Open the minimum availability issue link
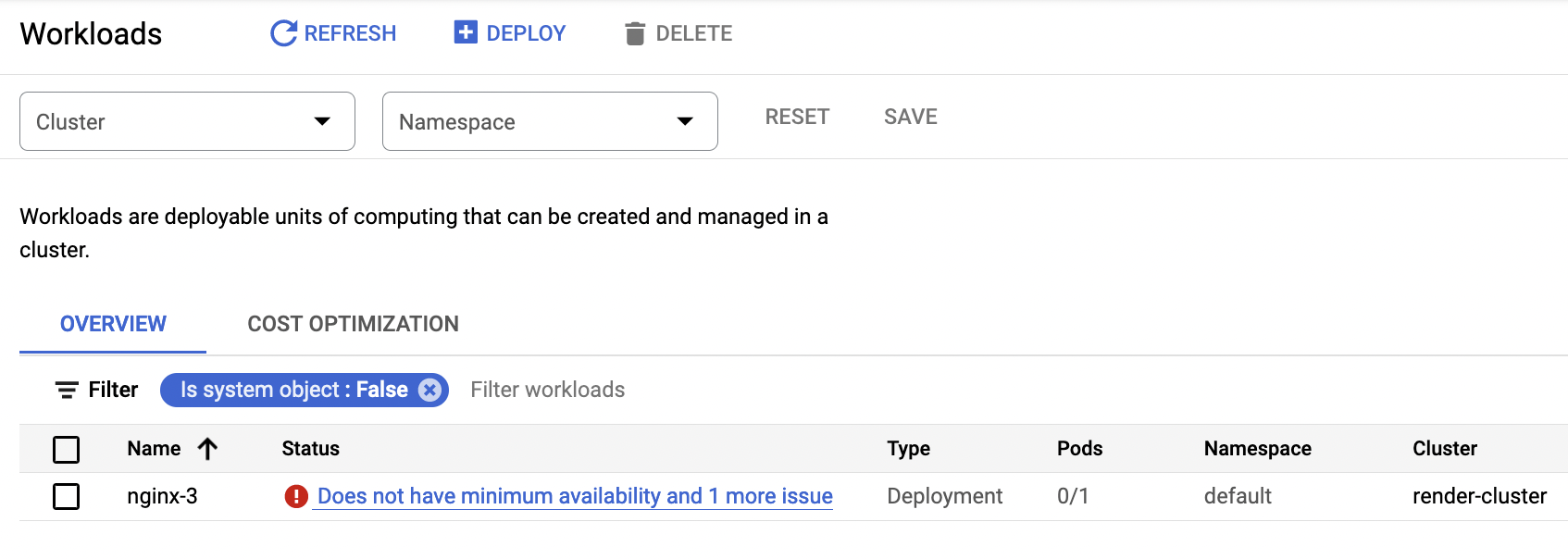 [575, 497]
